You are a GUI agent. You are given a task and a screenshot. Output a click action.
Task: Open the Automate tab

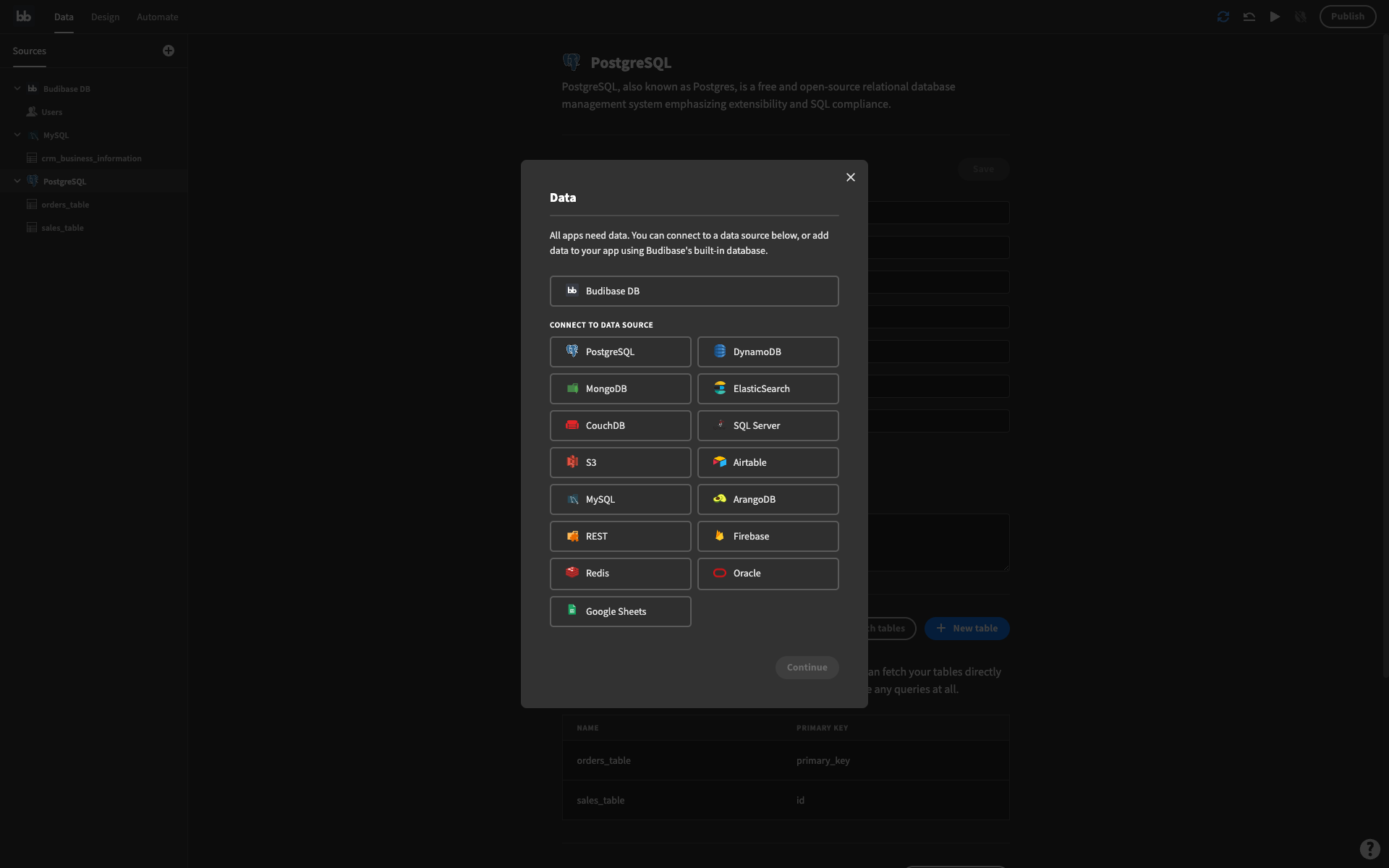tap(157, 17)
